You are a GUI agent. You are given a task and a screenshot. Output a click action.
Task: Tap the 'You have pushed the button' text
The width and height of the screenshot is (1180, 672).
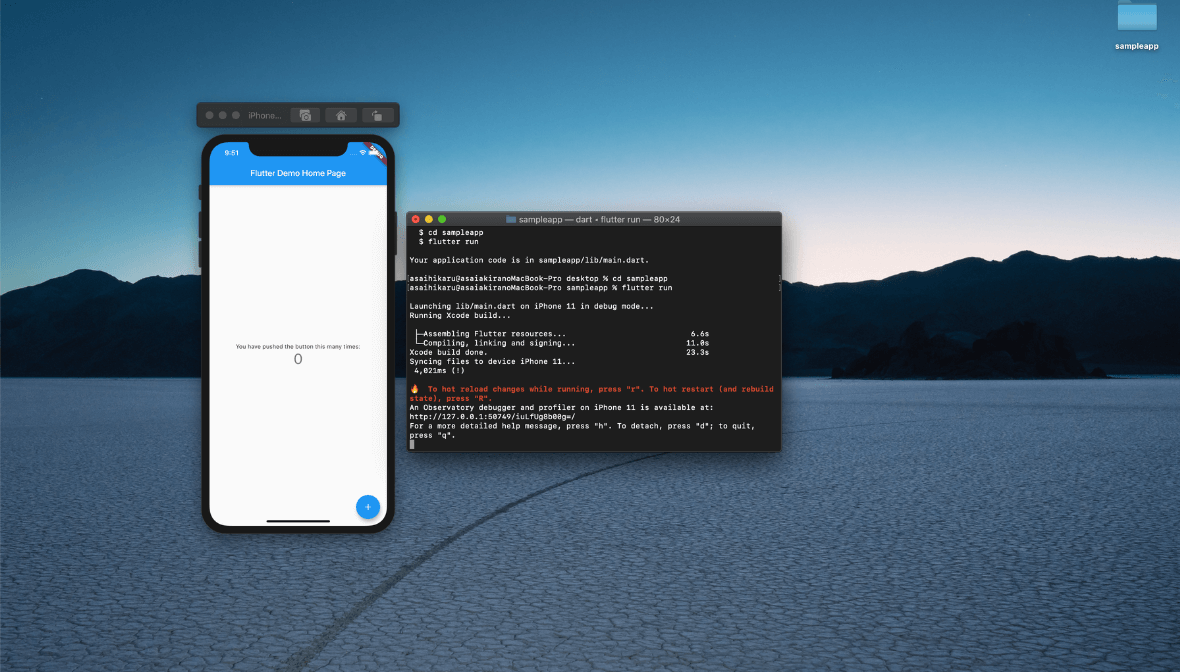(297, 346)
